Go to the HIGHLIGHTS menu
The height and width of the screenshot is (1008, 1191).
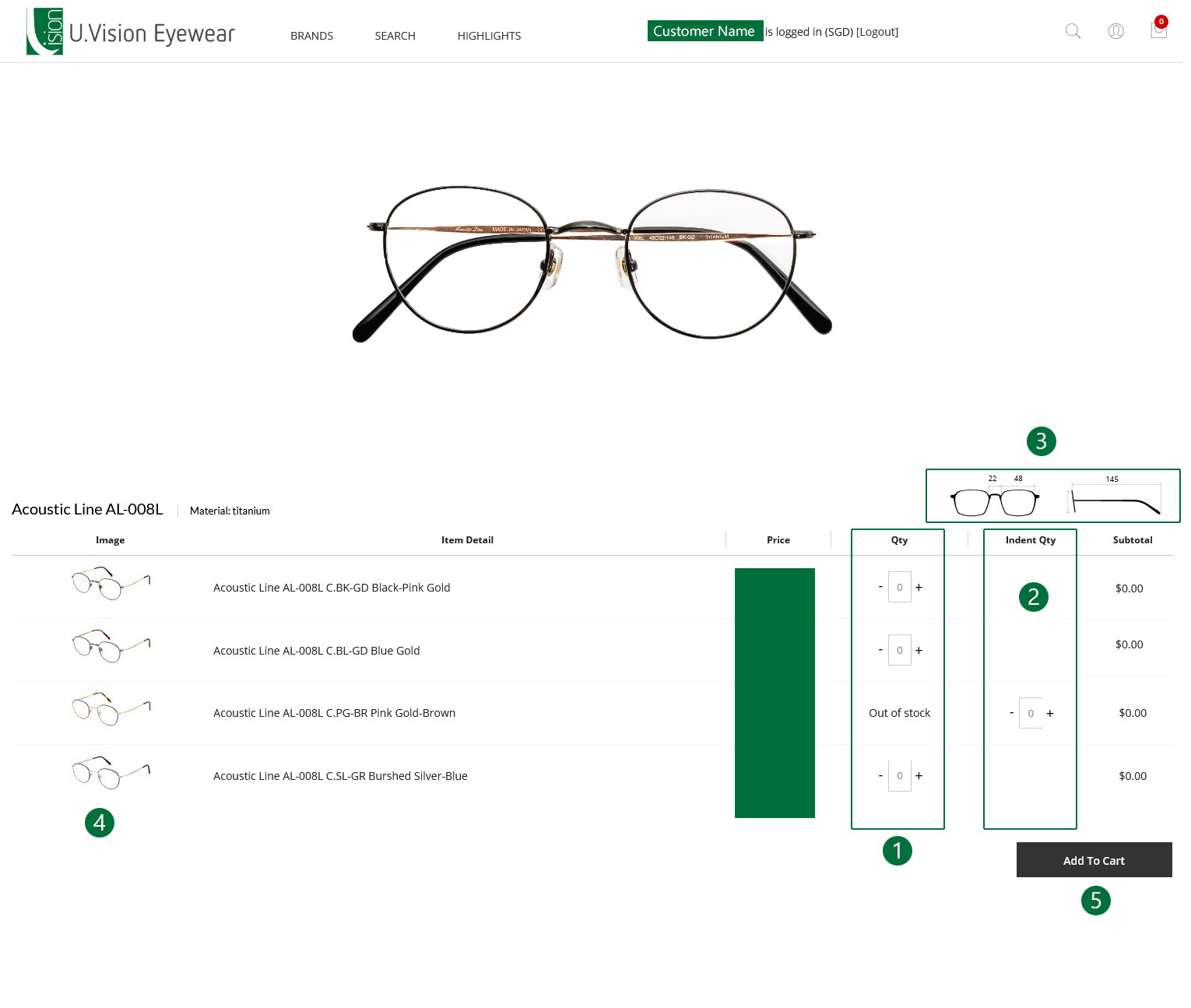(489, 36)
